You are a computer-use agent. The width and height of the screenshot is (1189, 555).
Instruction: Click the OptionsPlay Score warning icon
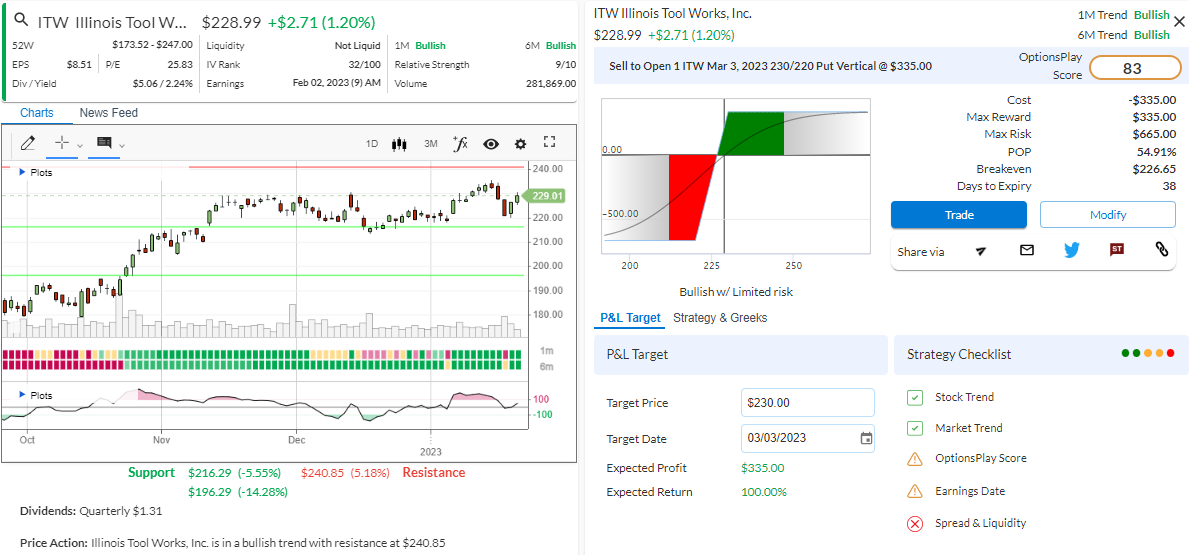click(914, 459)
